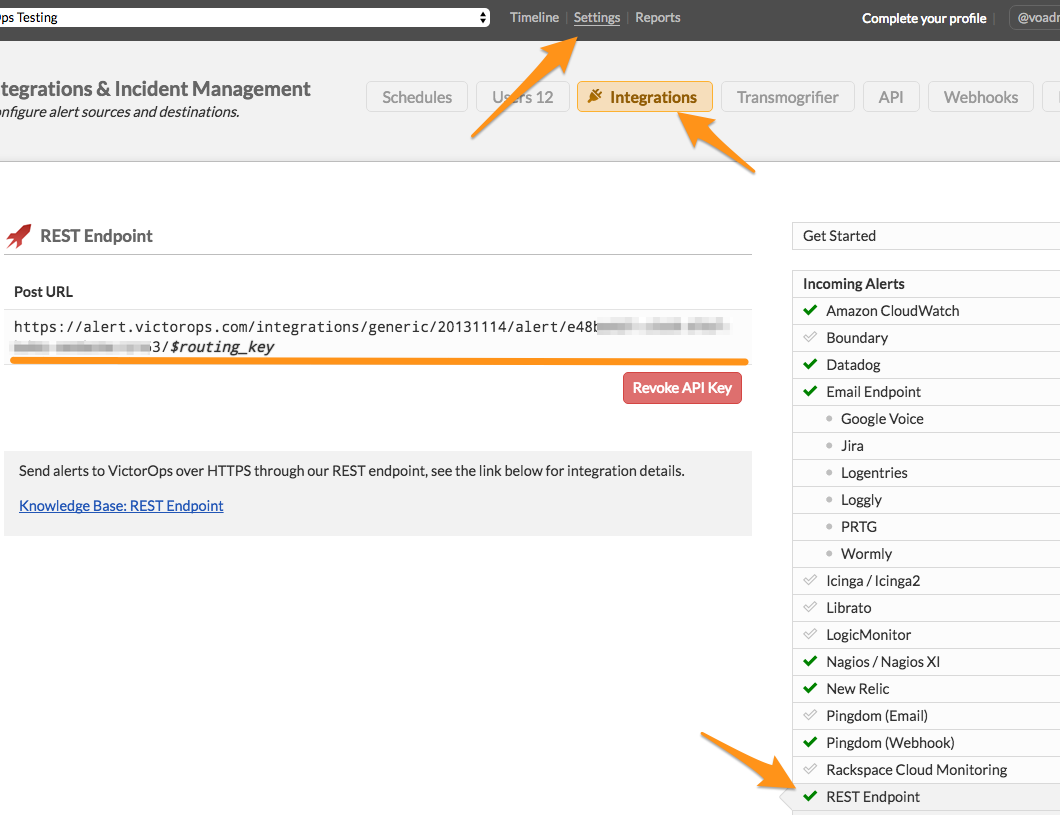Open the API tab

point(891,97)
